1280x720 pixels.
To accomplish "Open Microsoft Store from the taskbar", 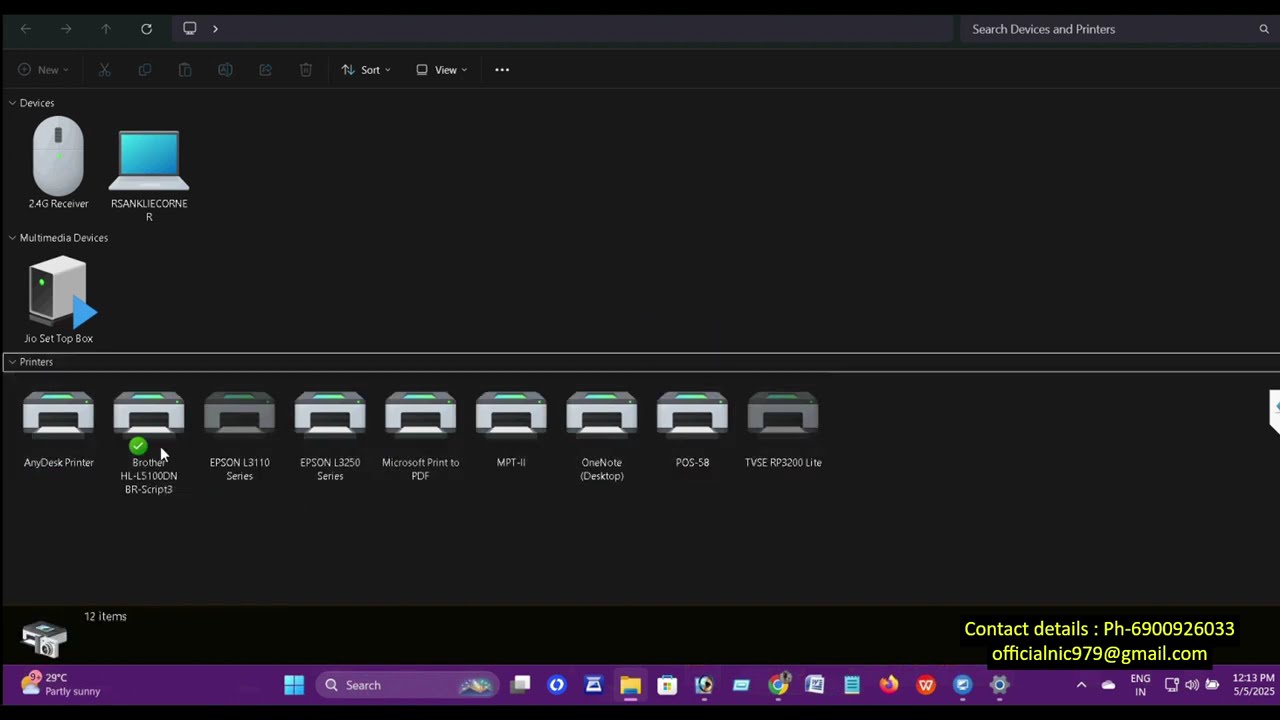I will (x=667, y=685).
